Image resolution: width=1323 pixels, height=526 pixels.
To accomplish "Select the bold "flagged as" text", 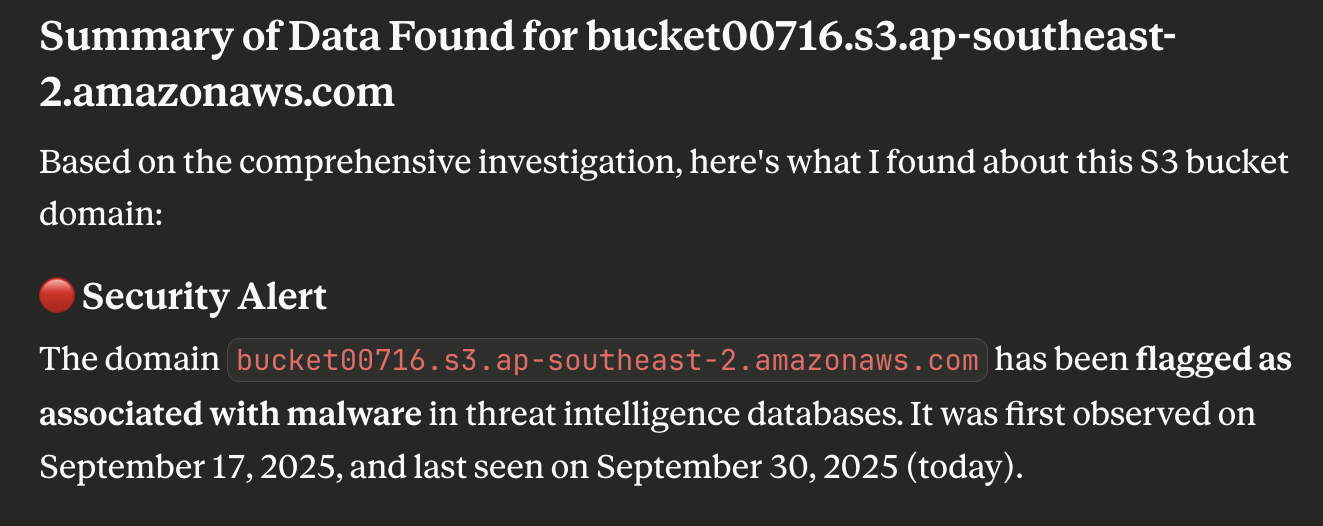I will tap(1213, 360).
